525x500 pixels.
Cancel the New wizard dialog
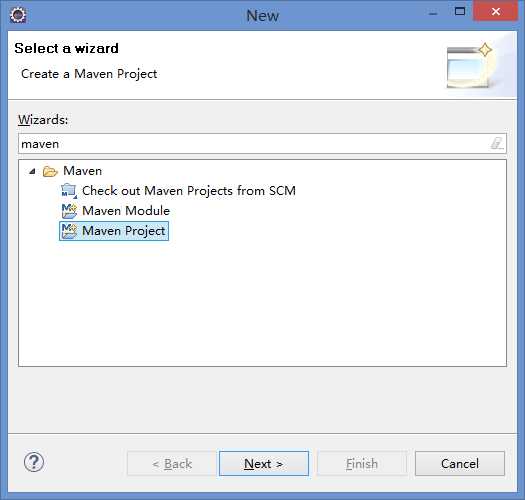tap(460, 463)
